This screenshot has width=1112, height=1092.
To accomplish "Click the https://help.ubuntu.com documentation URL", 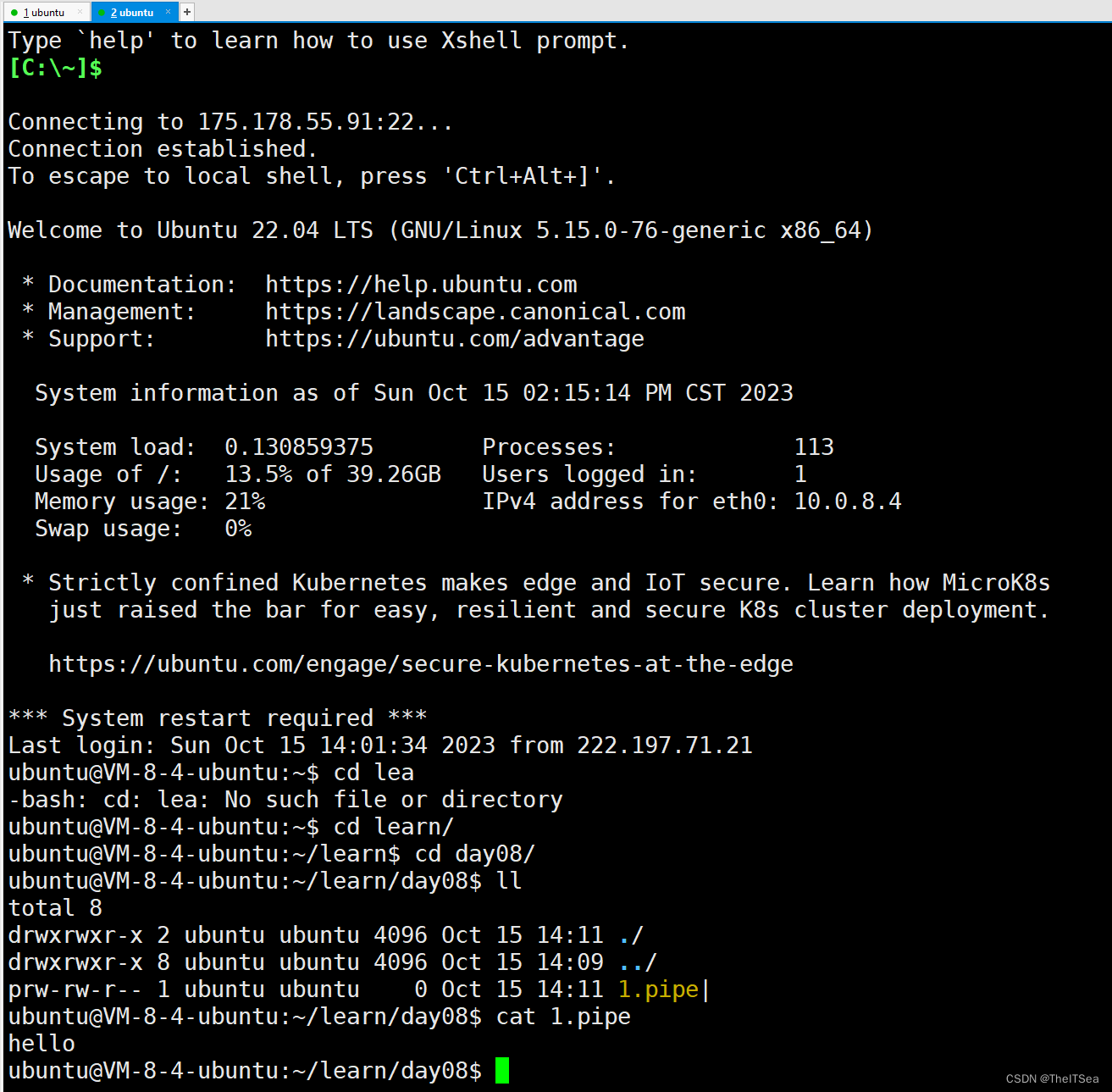I will coord(421,285).
